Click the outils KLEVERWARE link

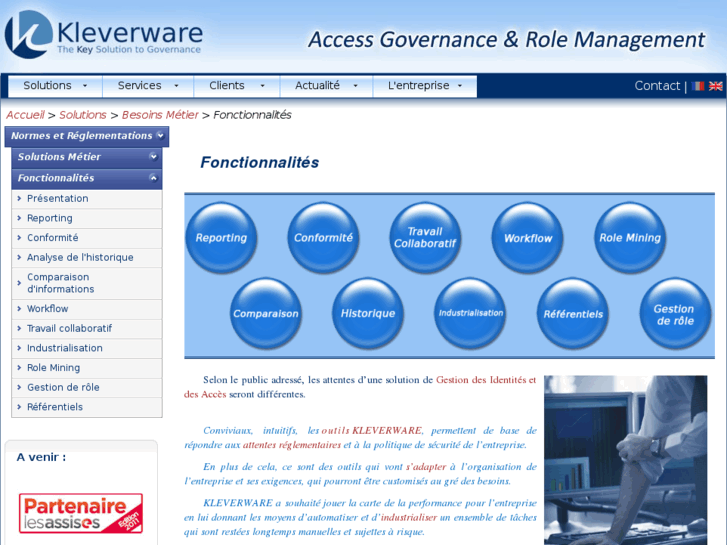coord(371,430)
